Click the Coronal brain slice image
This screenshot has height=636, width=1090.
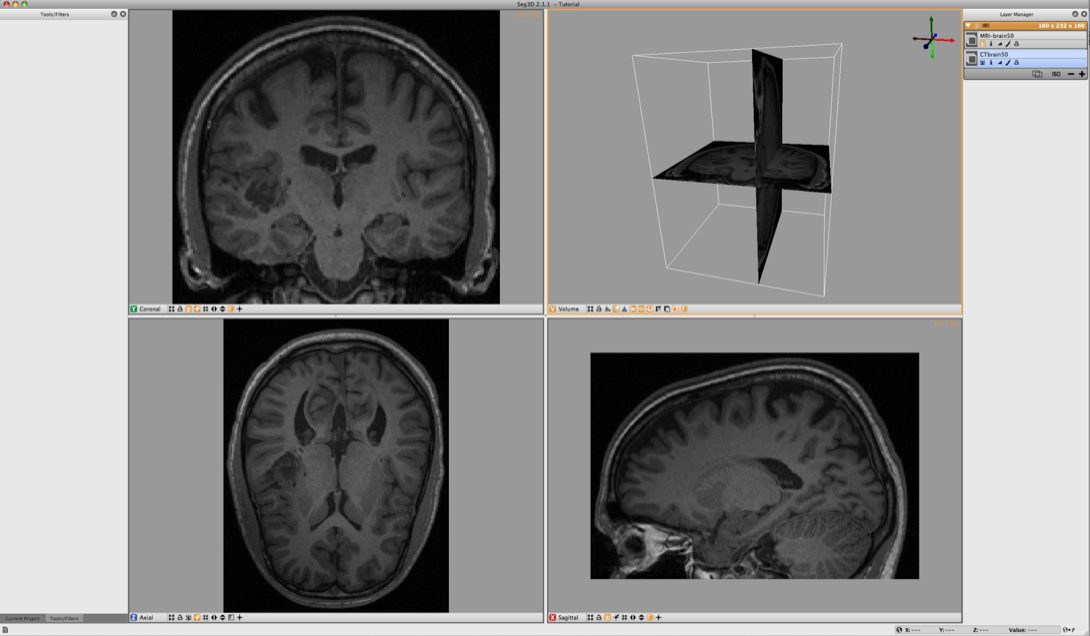coord(336,157)
